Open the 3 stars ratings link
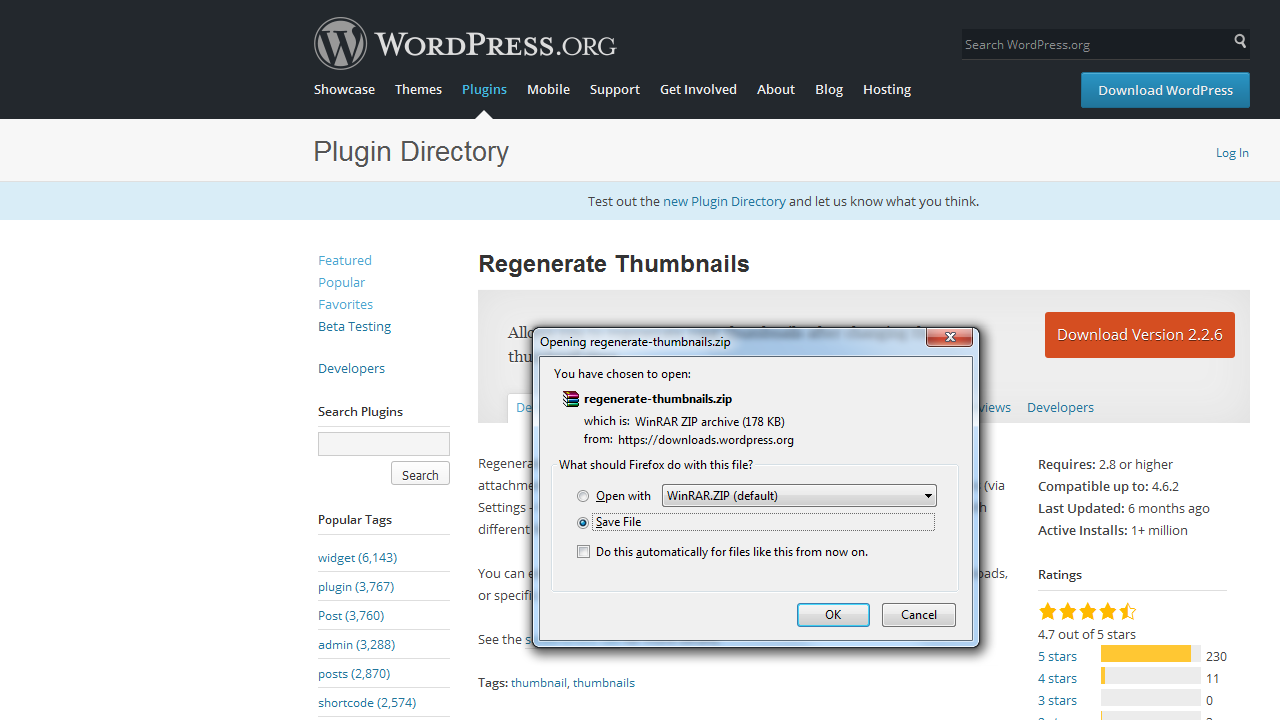Screen dimensions: 1280x720 click(1058, 700)
